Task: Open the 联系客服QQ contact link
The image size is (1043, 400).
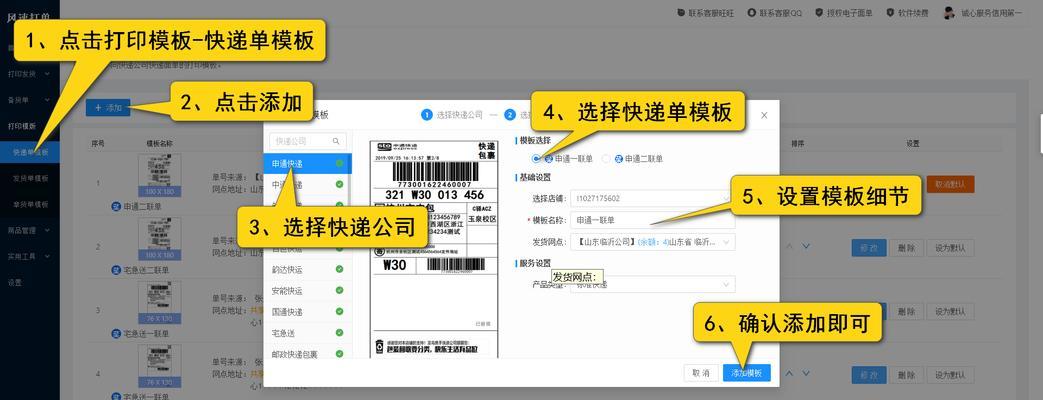Action: [x=774, y=13]
